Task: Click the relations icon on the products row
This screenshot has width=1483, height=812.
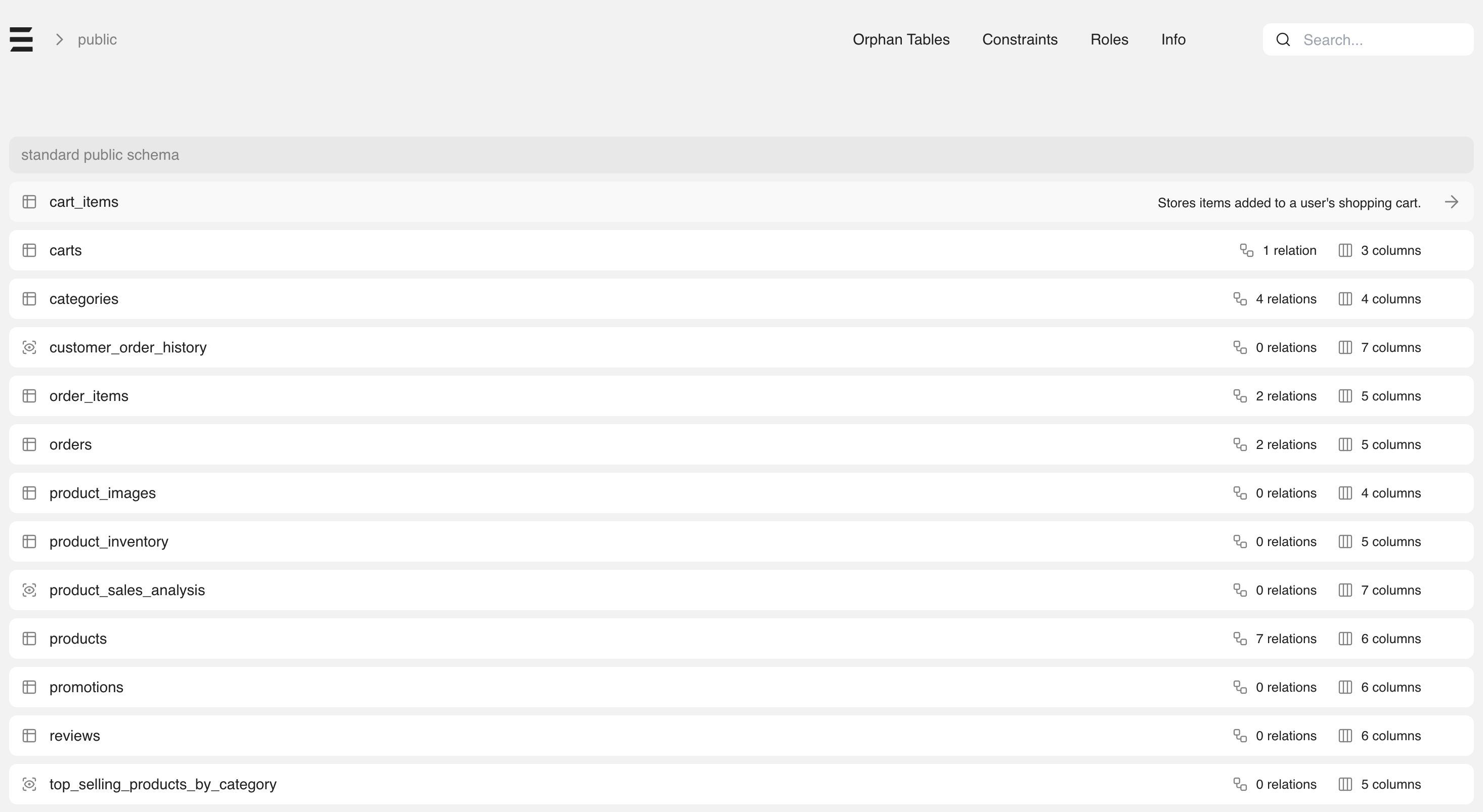Action: 1241,638
